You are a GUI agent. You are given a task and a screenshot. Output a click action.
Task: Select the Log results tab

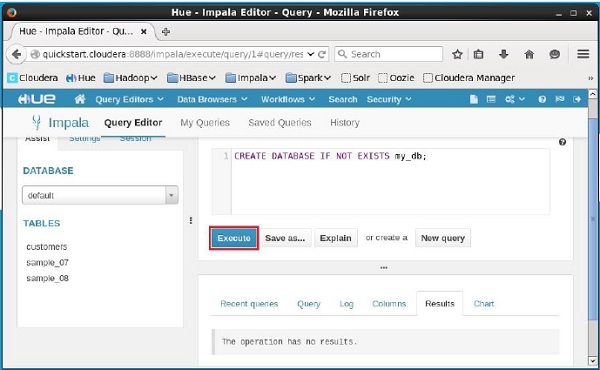(346, 304)
